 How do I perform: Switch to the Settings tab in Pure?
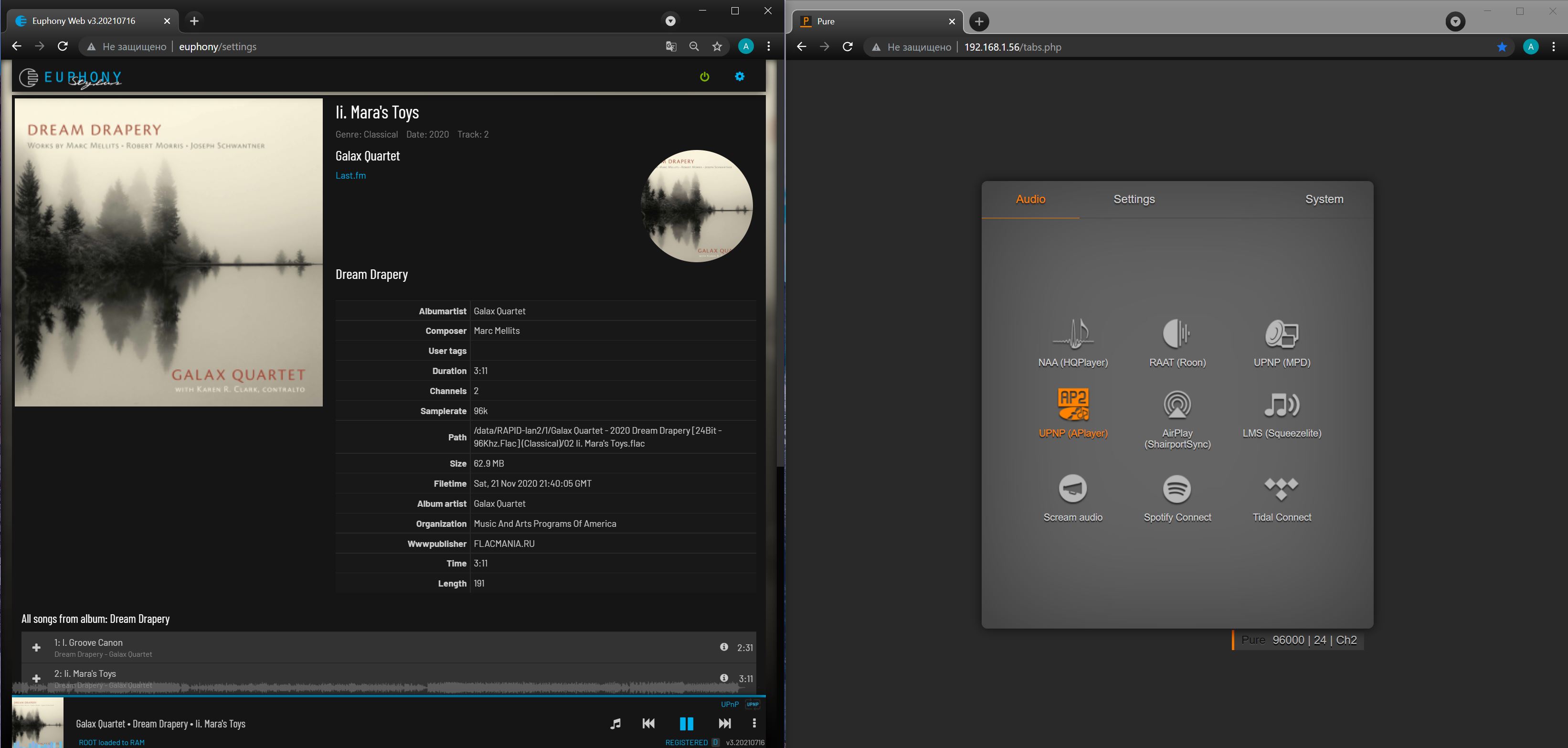1134,199
